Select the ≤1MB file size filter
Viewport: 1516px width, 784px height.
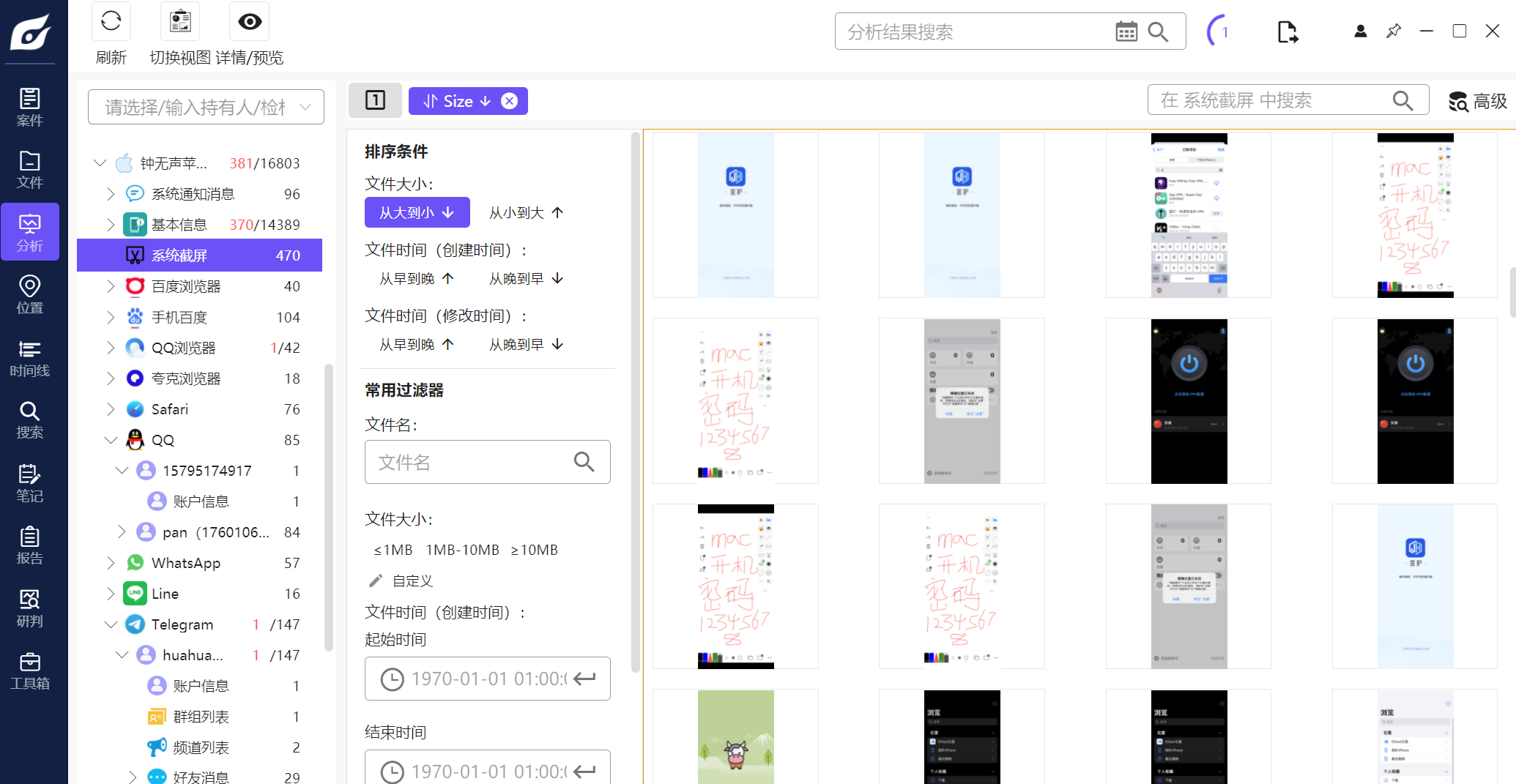(393, 550)
